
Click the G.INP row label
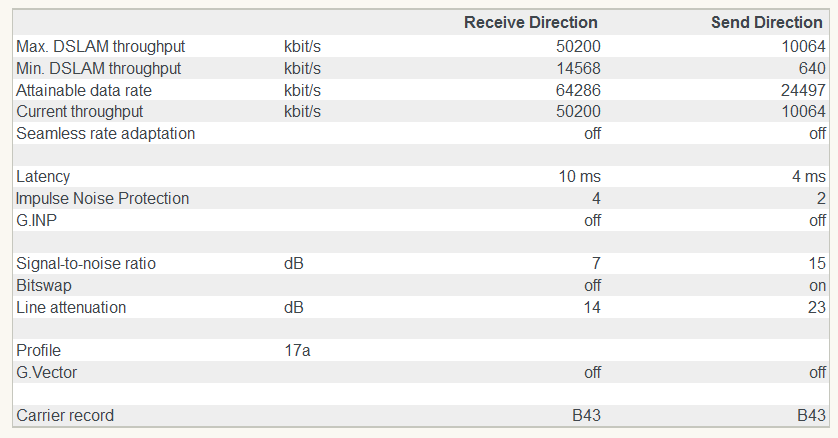(36, 220)
